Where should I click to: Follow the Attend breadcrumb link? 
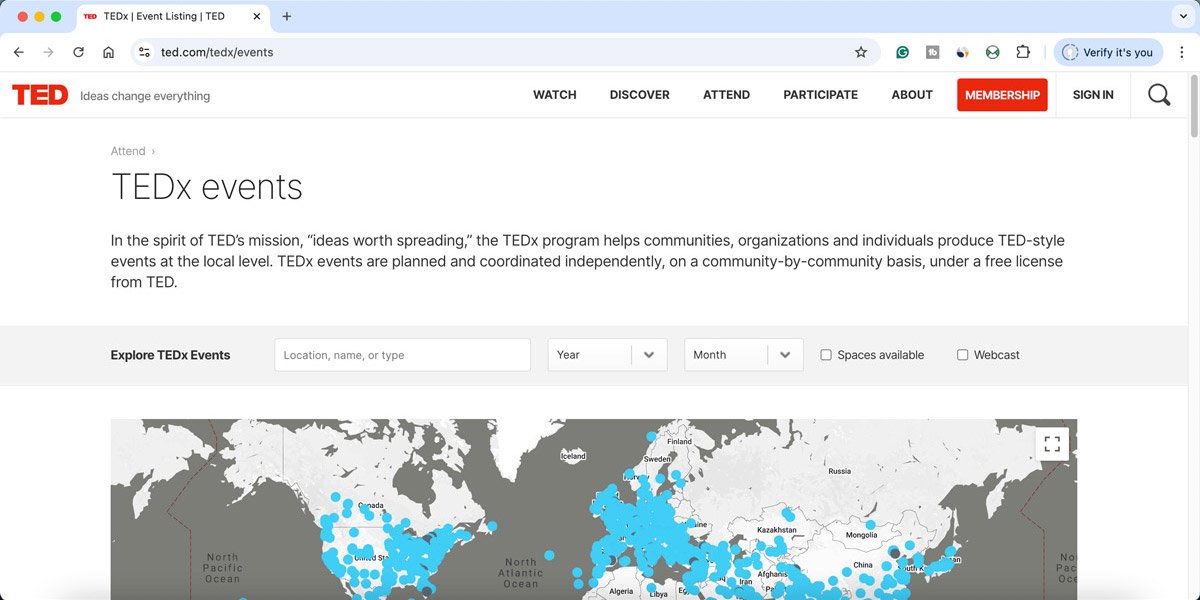click(128, 151)
